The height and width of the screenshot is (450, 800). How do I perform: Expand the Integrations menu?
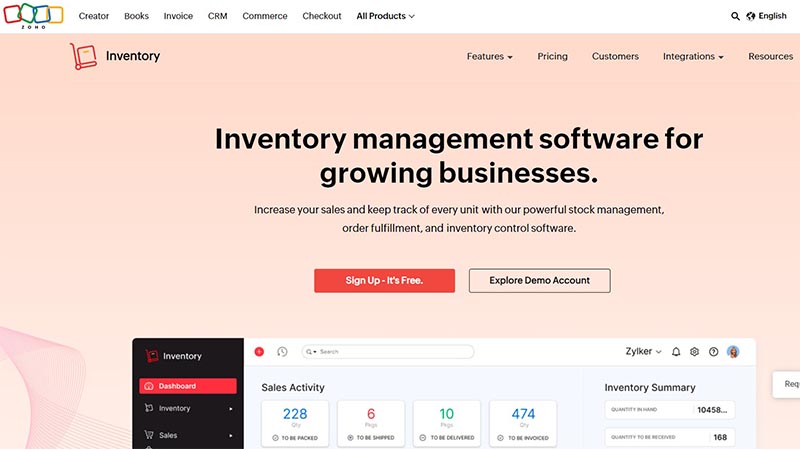coord(693,56)
